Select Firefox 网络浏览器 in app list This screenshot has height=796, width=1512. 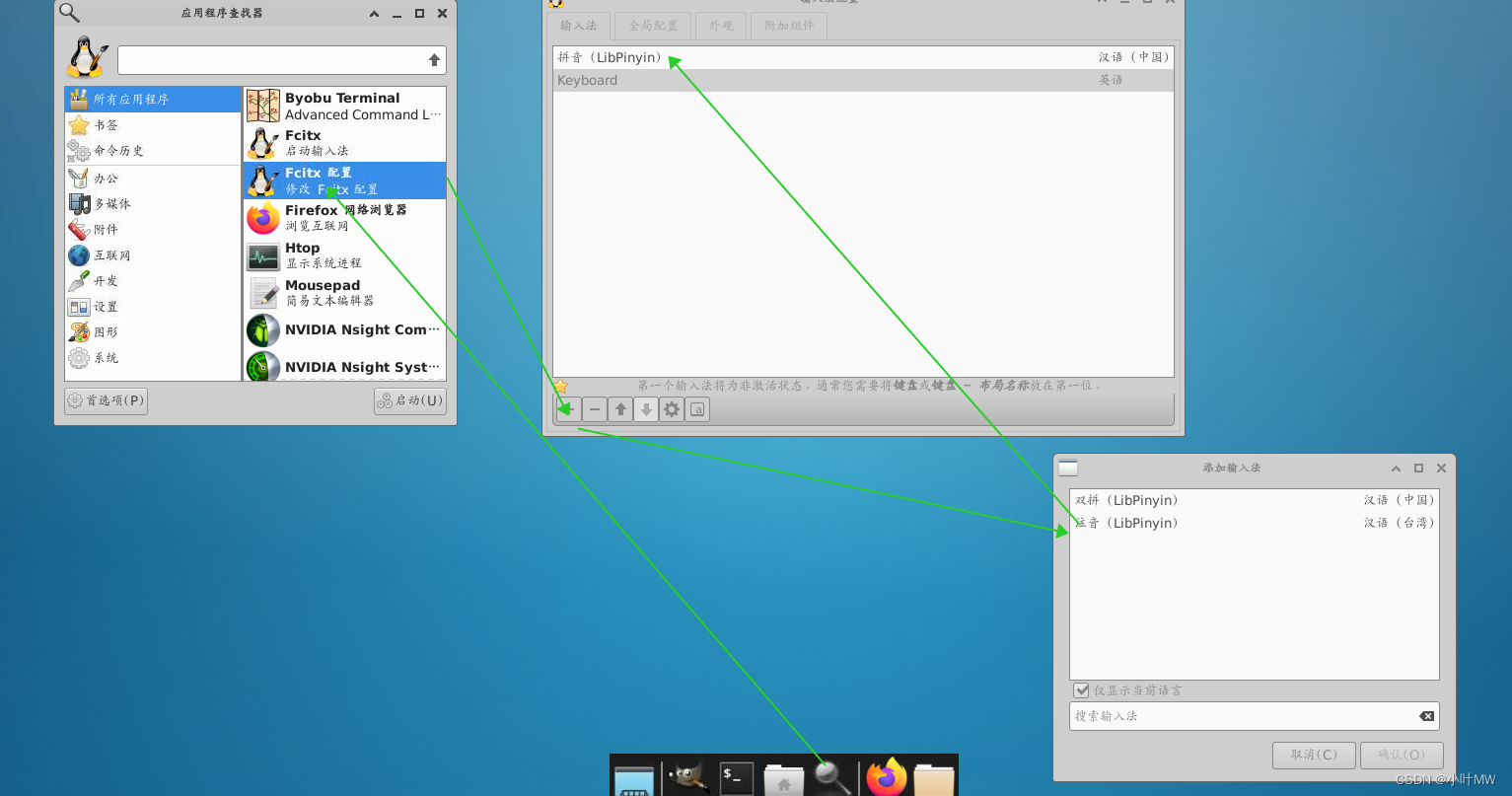point(344,218)
